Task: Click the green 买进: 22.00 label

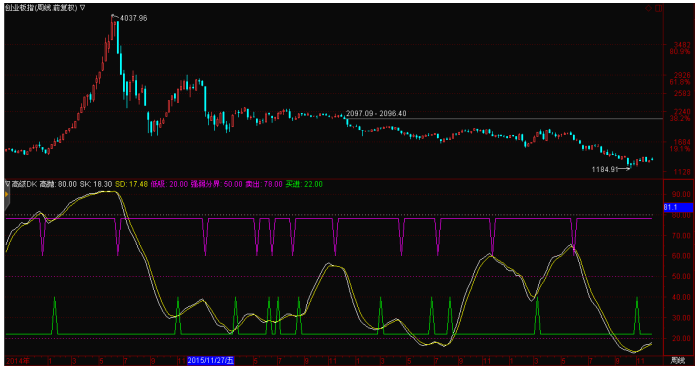Action: coord(304,184)
